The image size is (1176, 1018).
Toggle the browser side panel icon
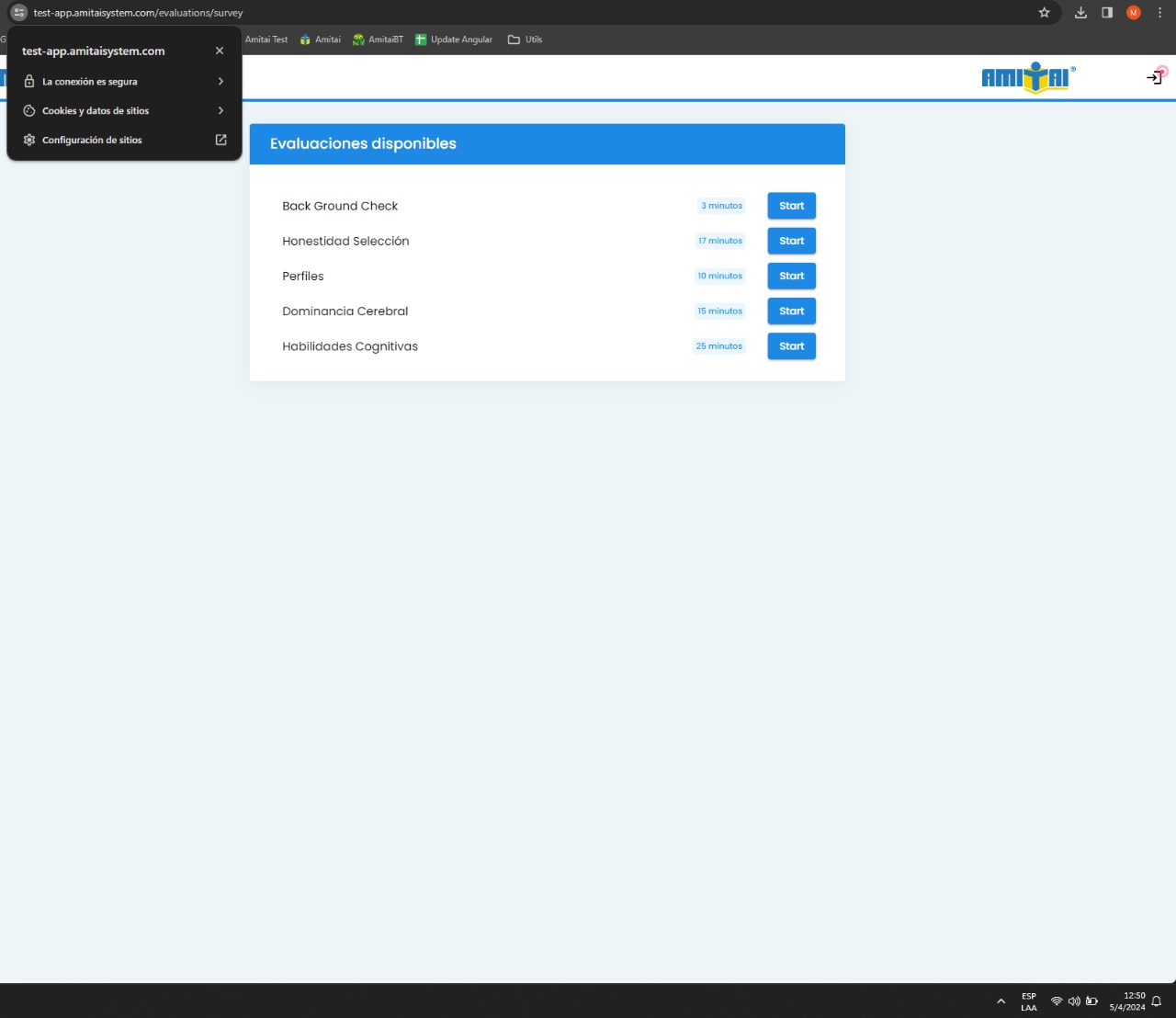(x=1107, y=13)
